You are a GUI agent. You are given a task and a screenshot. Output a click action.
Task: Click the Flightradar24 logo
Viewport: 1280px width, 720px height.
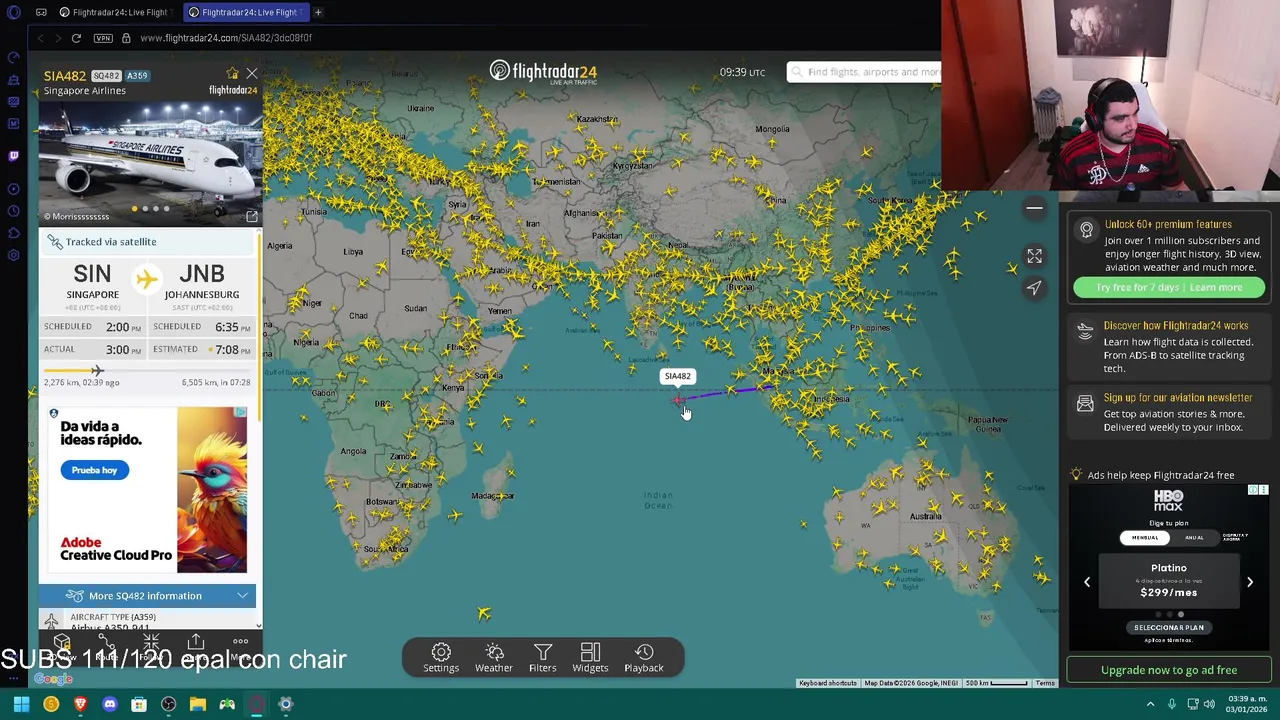pyautogui.click(x=543, y=72)
